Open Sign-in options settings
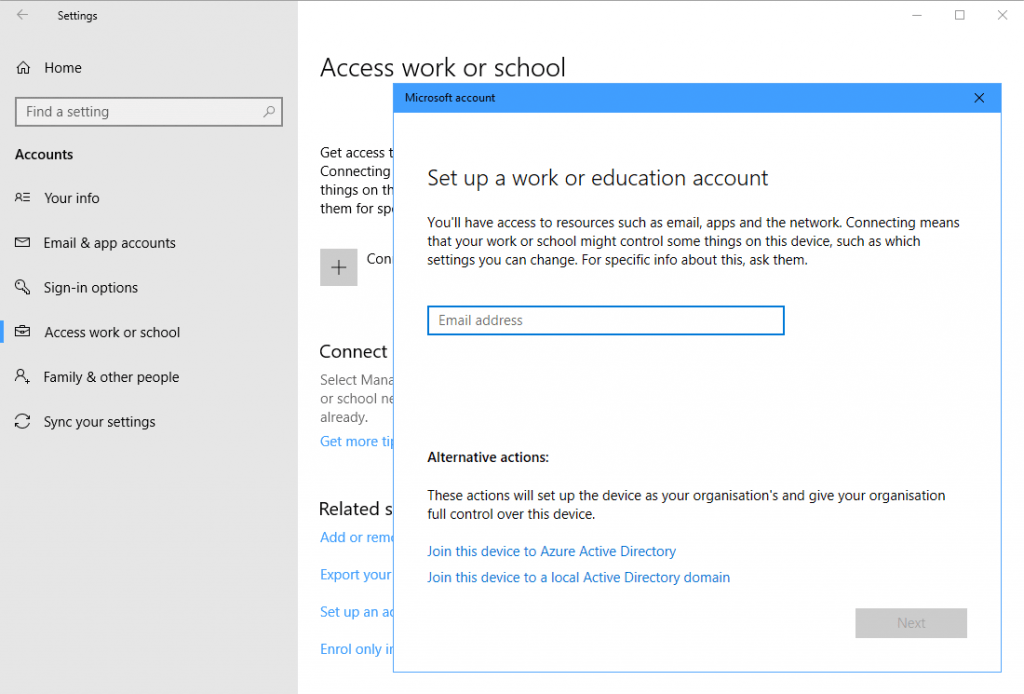1024x694 pixels. [91, 288]
